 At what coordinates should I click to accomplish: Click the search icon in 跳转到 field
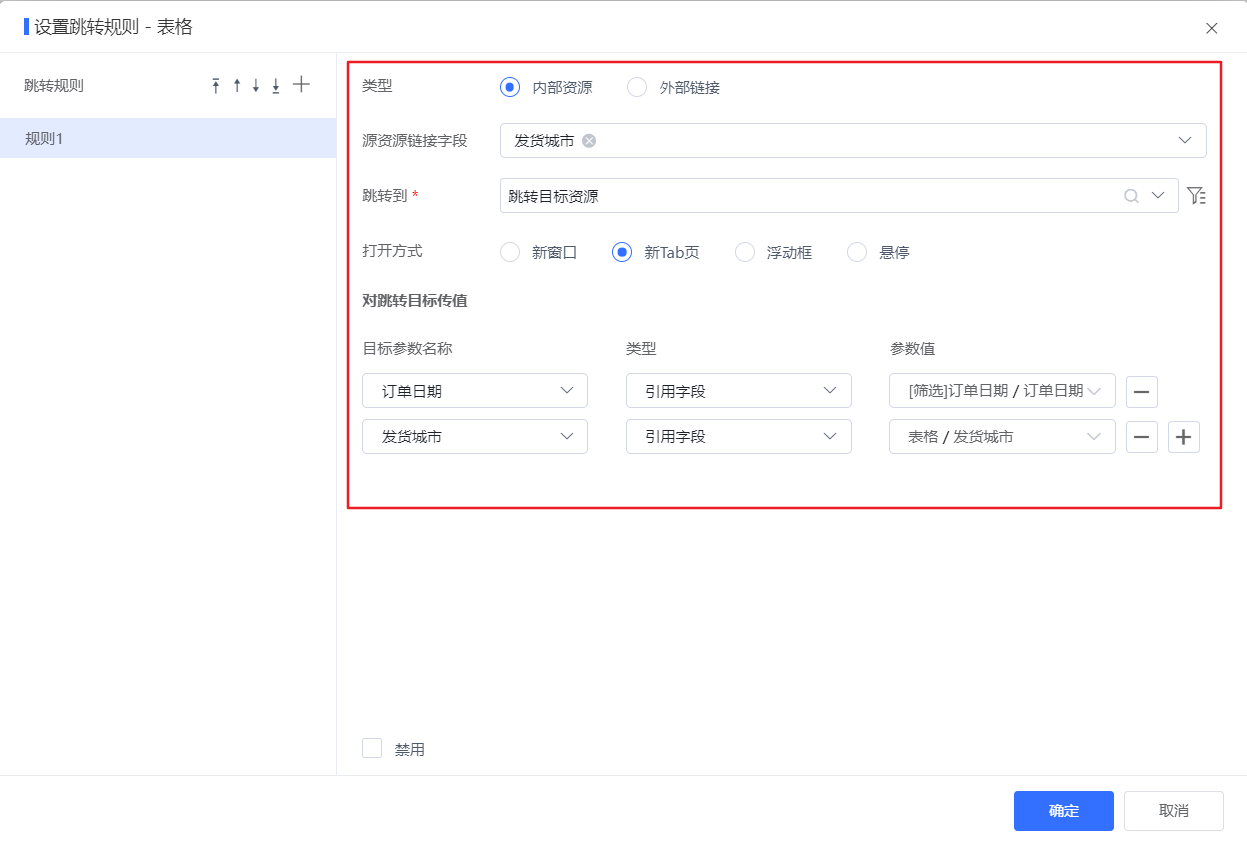[1131, 196]
